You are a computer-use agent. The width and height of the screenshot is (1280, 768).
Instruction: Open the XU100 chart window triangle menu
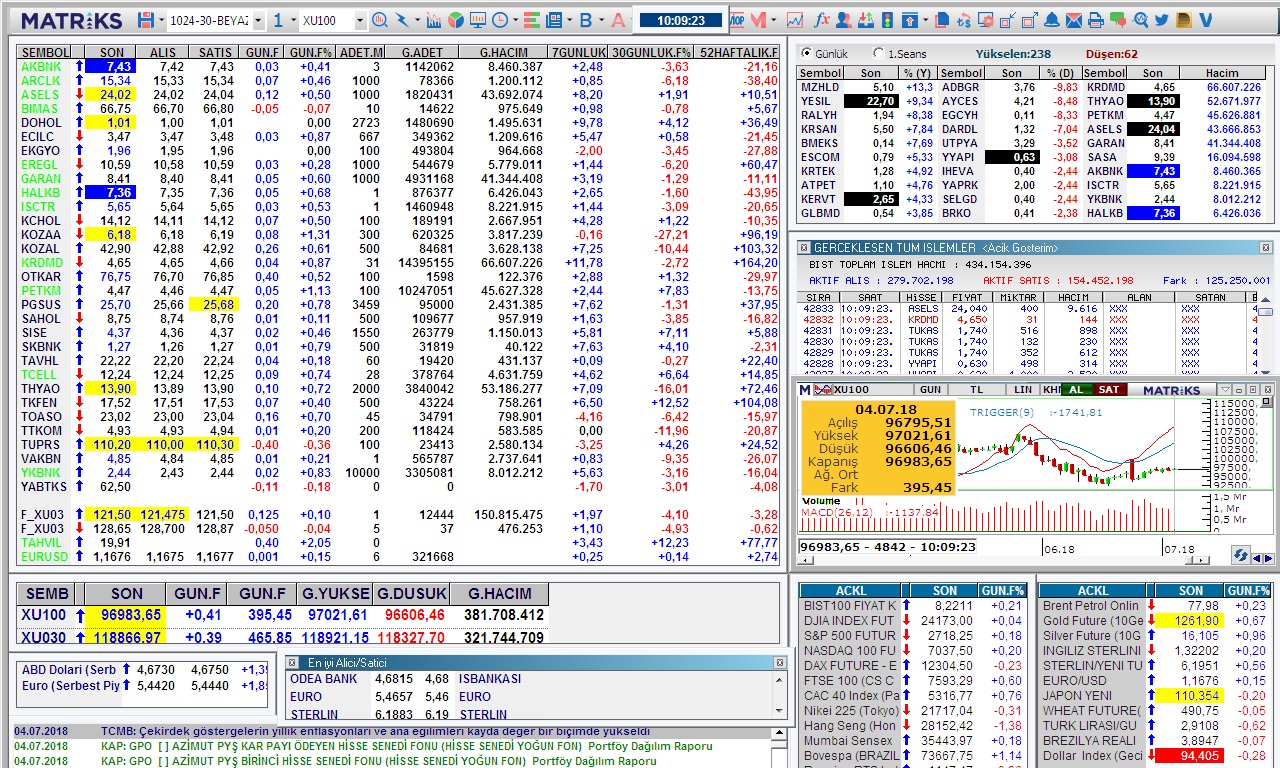coord(1226,390)
